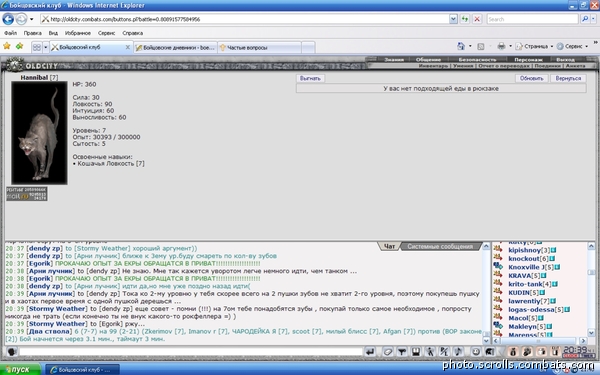Image resolution: width=600 pixels, height=375 pixels.
Task: Click the walking man icon in chat bar
Action: [430, 351]
